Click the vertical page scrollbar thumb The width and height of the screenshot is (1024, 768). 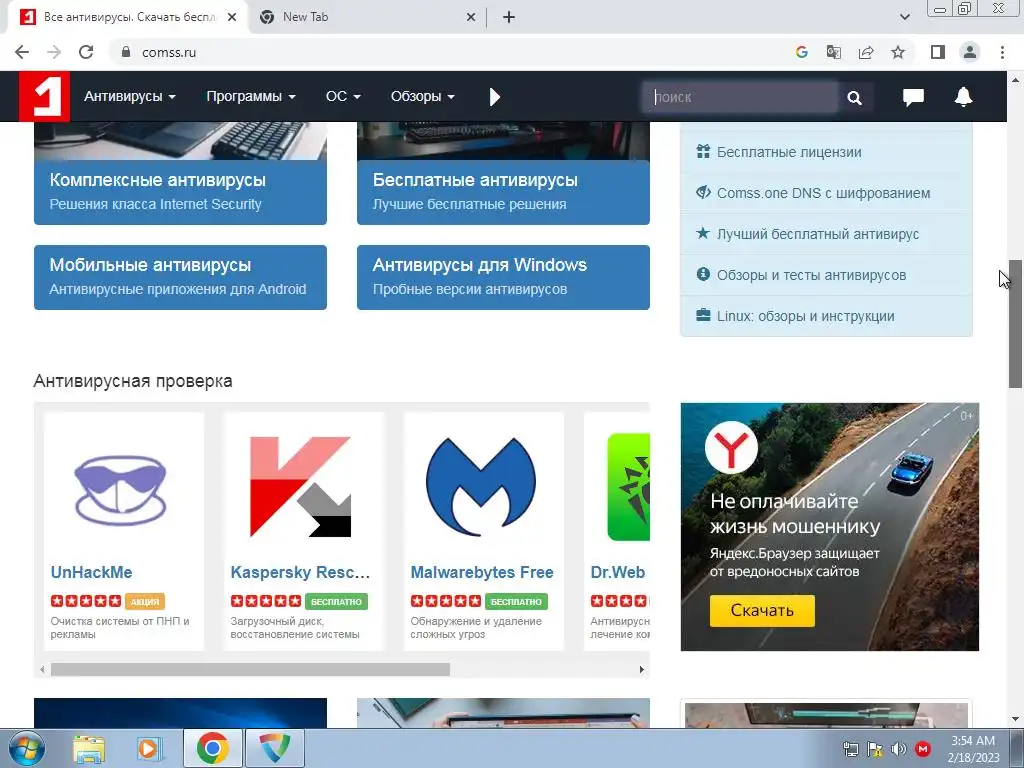(1016, 324)
